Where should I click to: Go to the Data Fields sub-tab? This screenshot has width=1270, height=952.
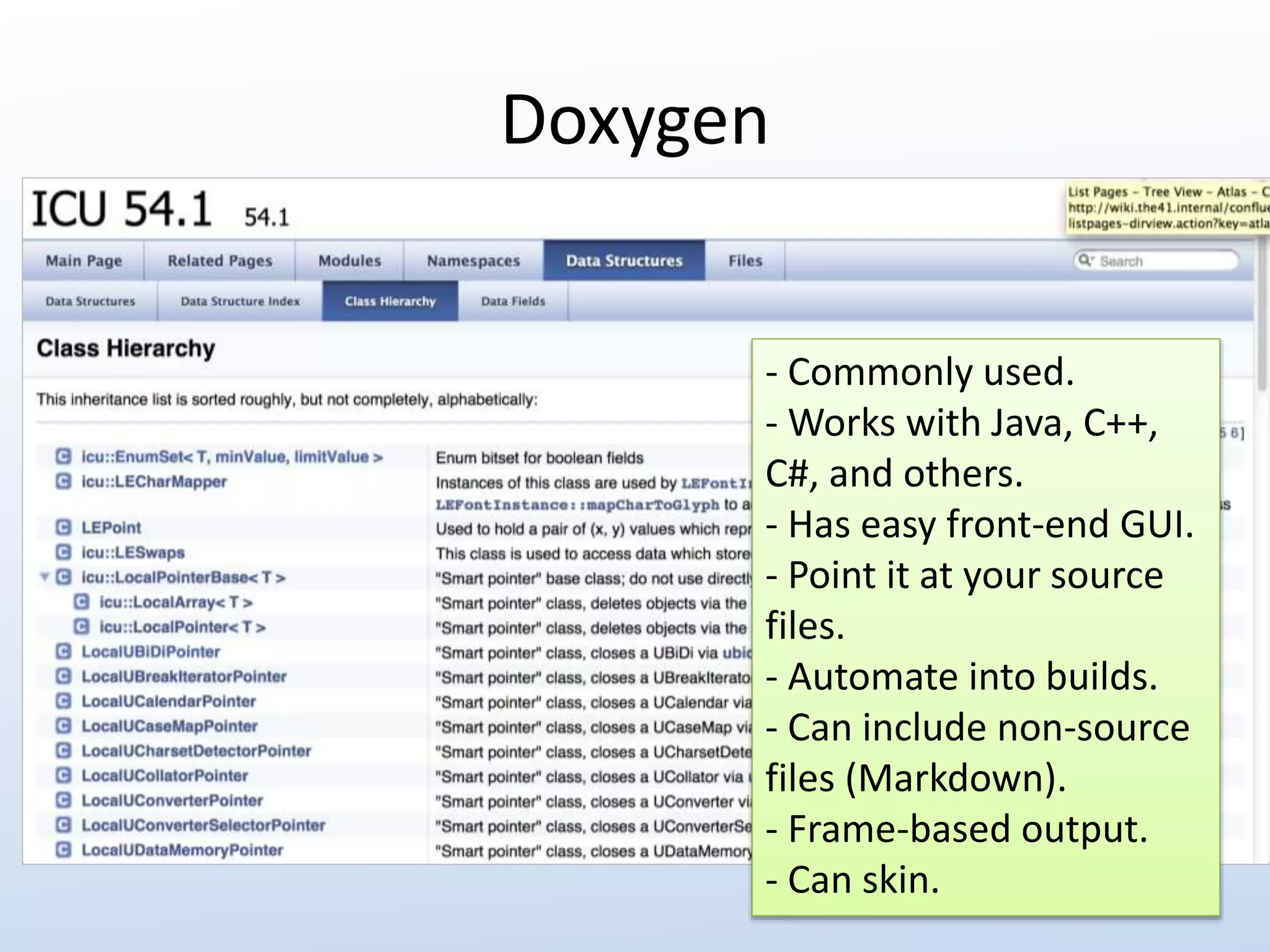pyautogui.click(x=513, y=301)
